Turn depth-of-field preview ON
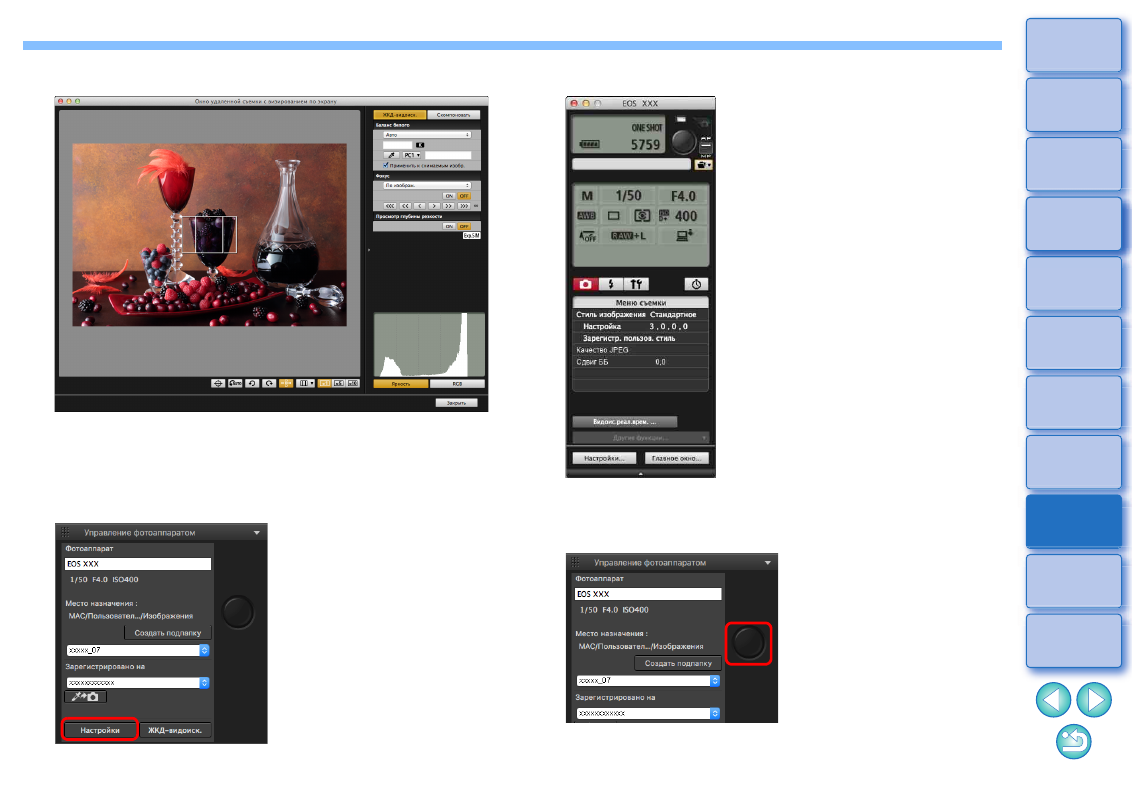1132x800 pixels. coord(449,226)
